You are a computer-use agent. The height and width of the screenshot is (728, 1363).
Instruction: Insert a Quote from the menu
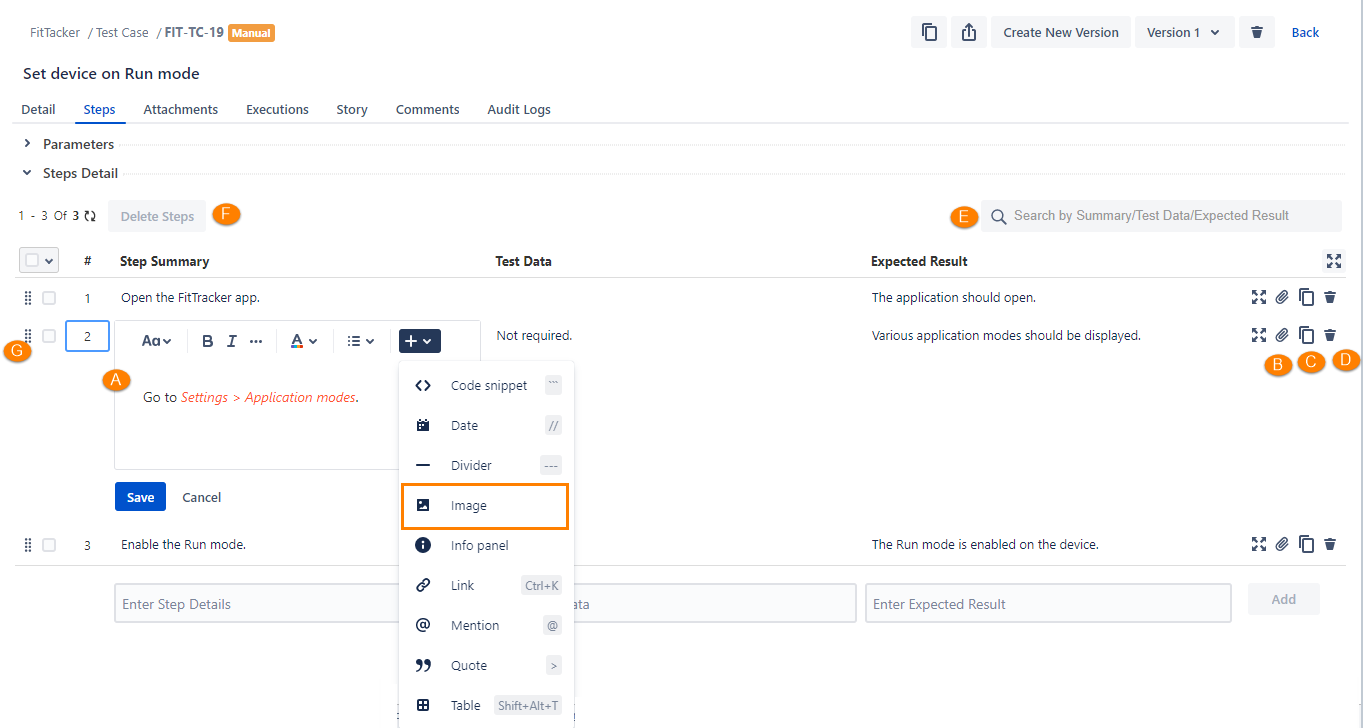[x=487, y=665]
